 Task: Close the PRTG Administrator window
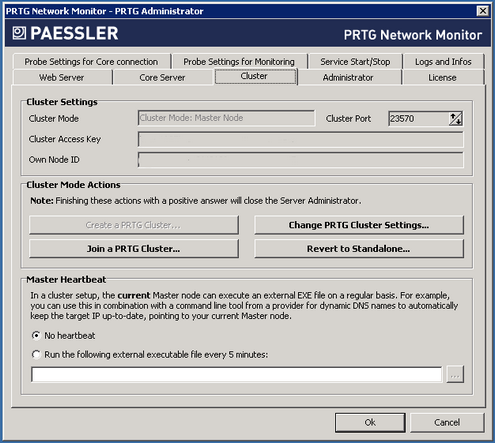tap(483, 11)
